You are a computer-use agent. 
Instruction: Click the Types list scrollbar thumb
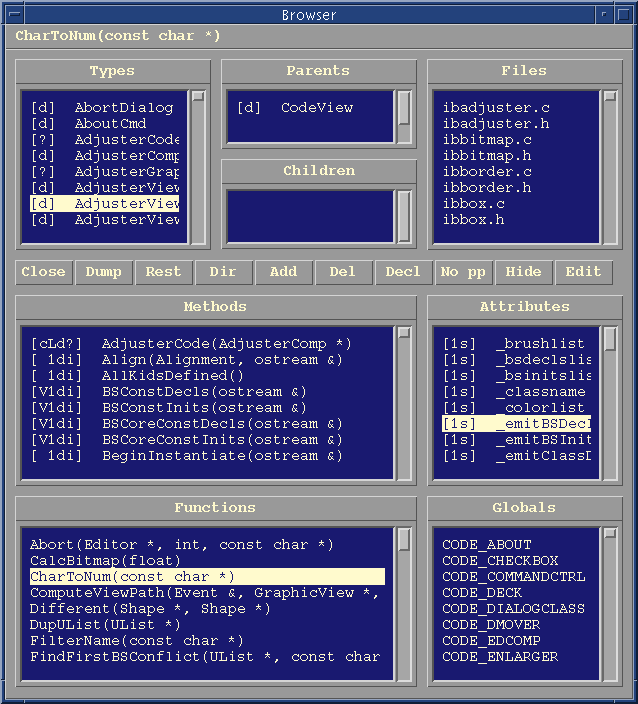(198, 96)
